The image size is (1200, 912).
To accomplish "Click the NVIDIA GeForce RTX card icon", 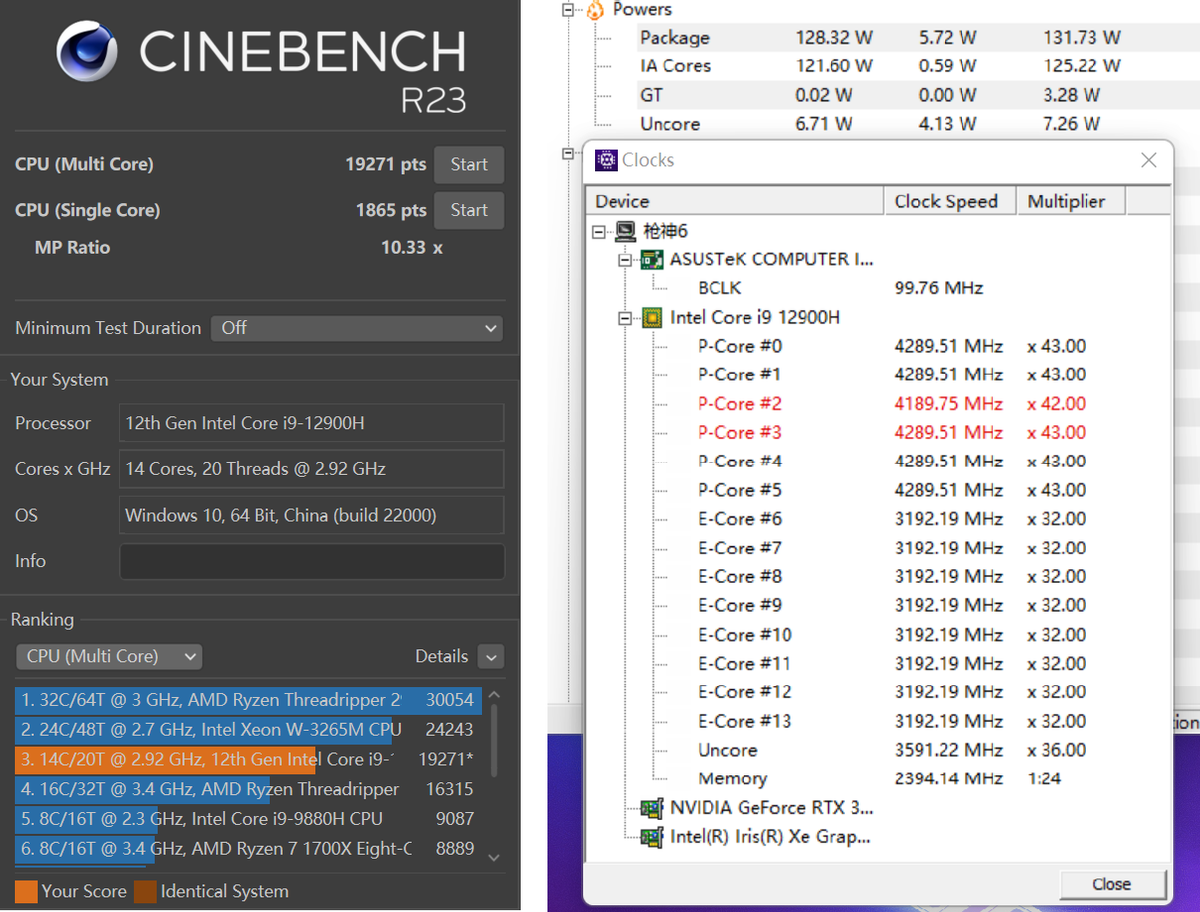I will click(x=652, y=808).
